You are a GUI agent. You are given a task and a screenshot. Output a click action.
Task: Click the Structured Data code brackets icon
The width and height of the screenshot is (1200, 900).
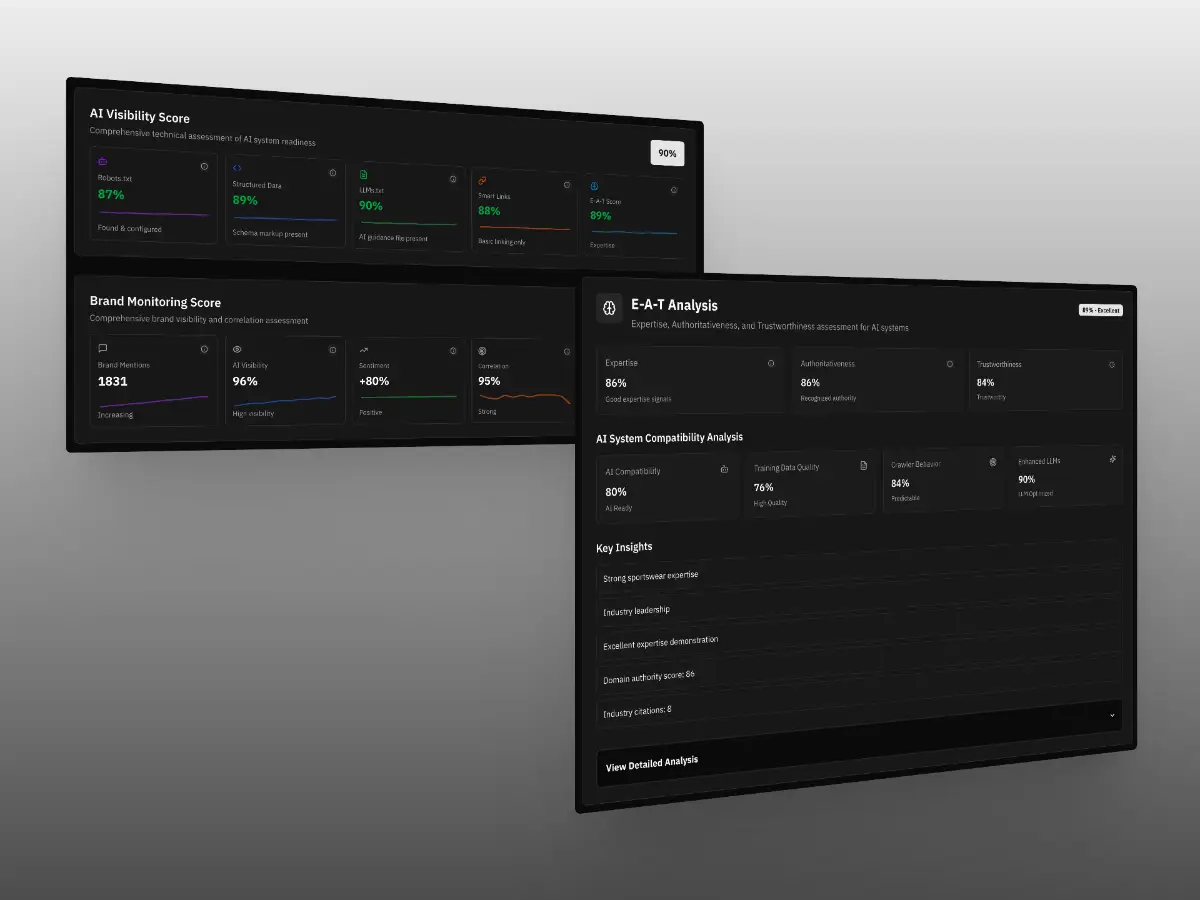237,168
